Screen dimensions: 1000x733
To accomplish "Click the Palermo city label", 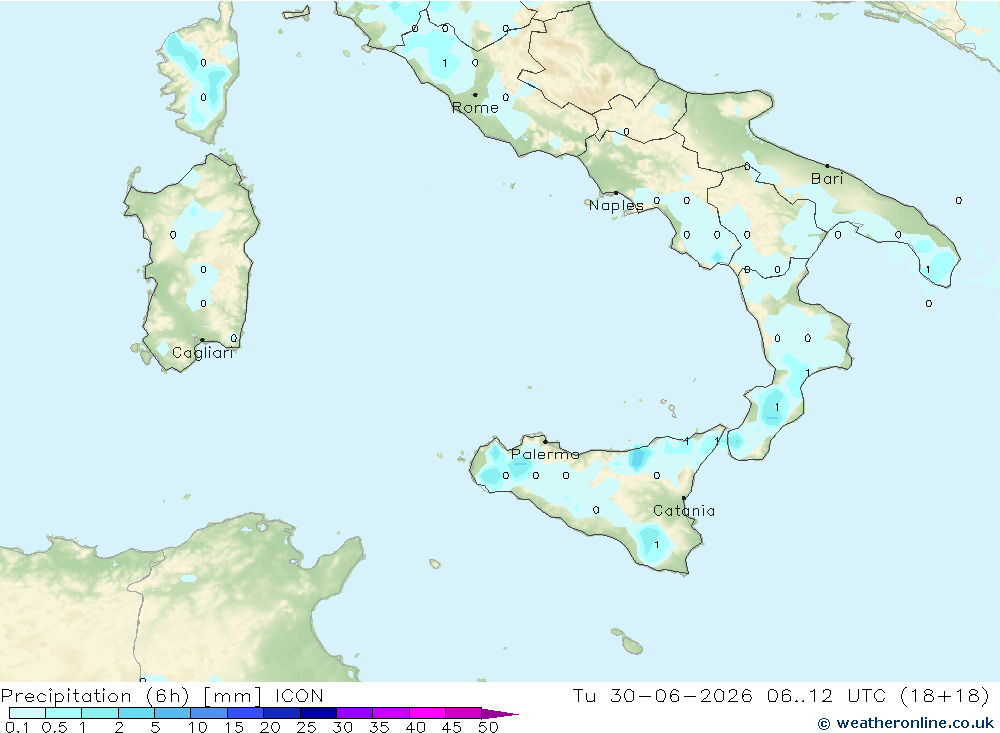I will (545, 454).
